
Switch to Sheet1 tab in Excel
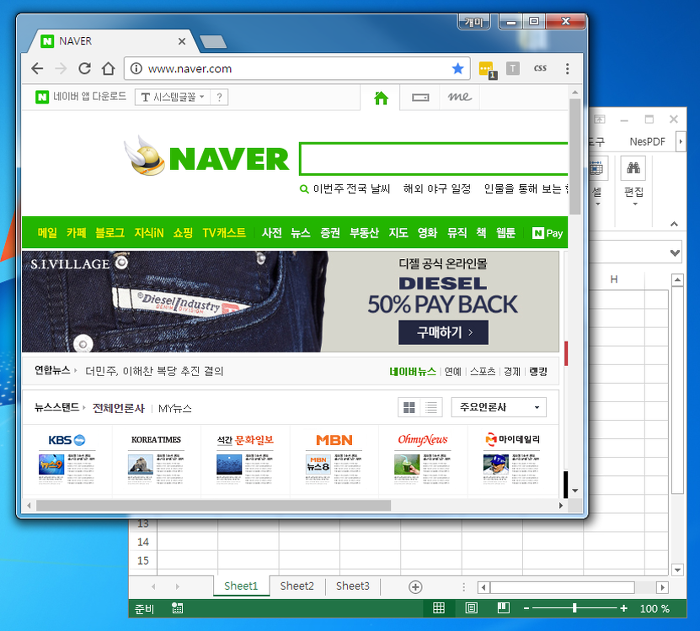pos(241,586)
